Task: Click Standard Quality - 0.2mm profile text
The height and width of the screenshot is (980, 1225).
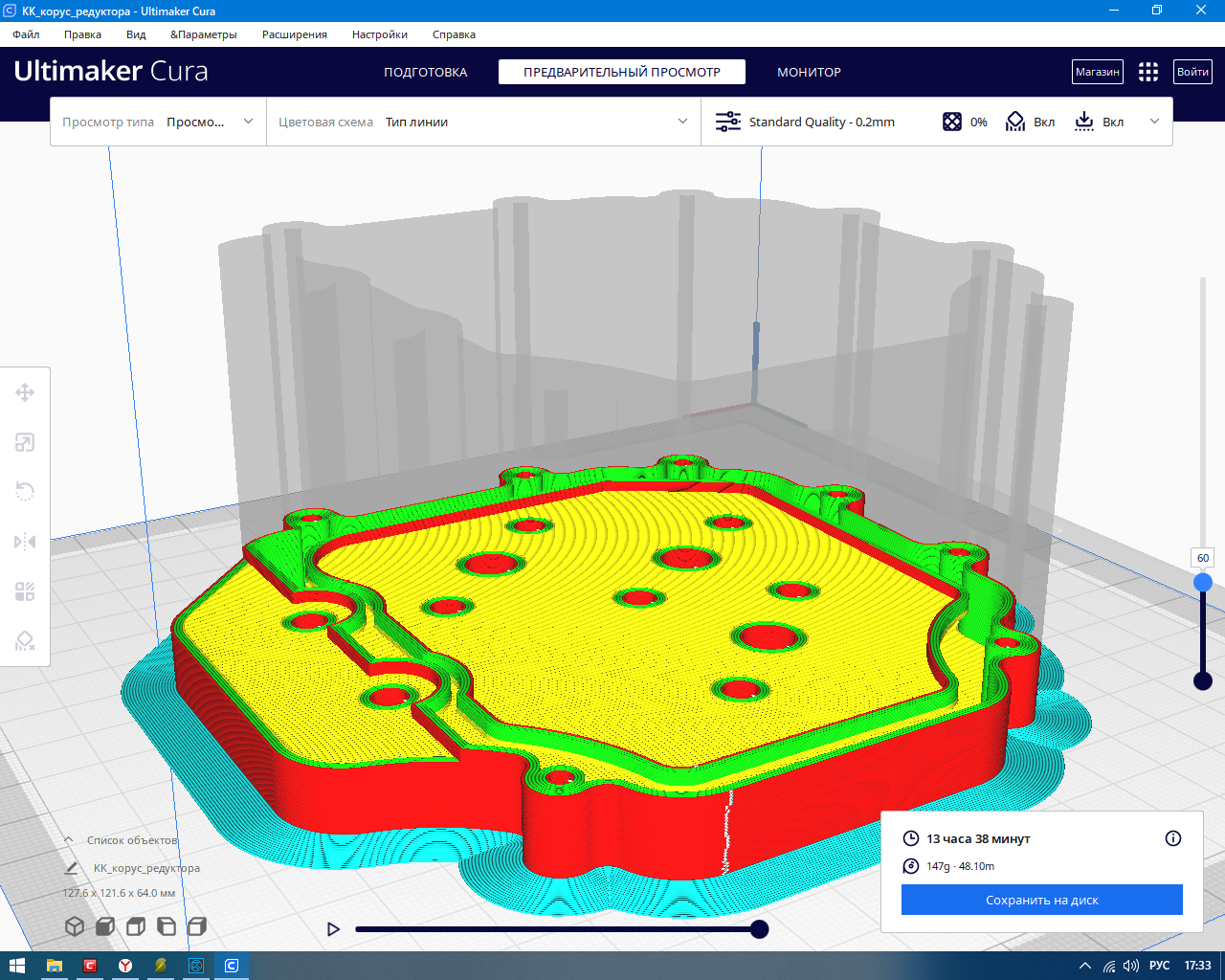Action: tap(822, 122)
